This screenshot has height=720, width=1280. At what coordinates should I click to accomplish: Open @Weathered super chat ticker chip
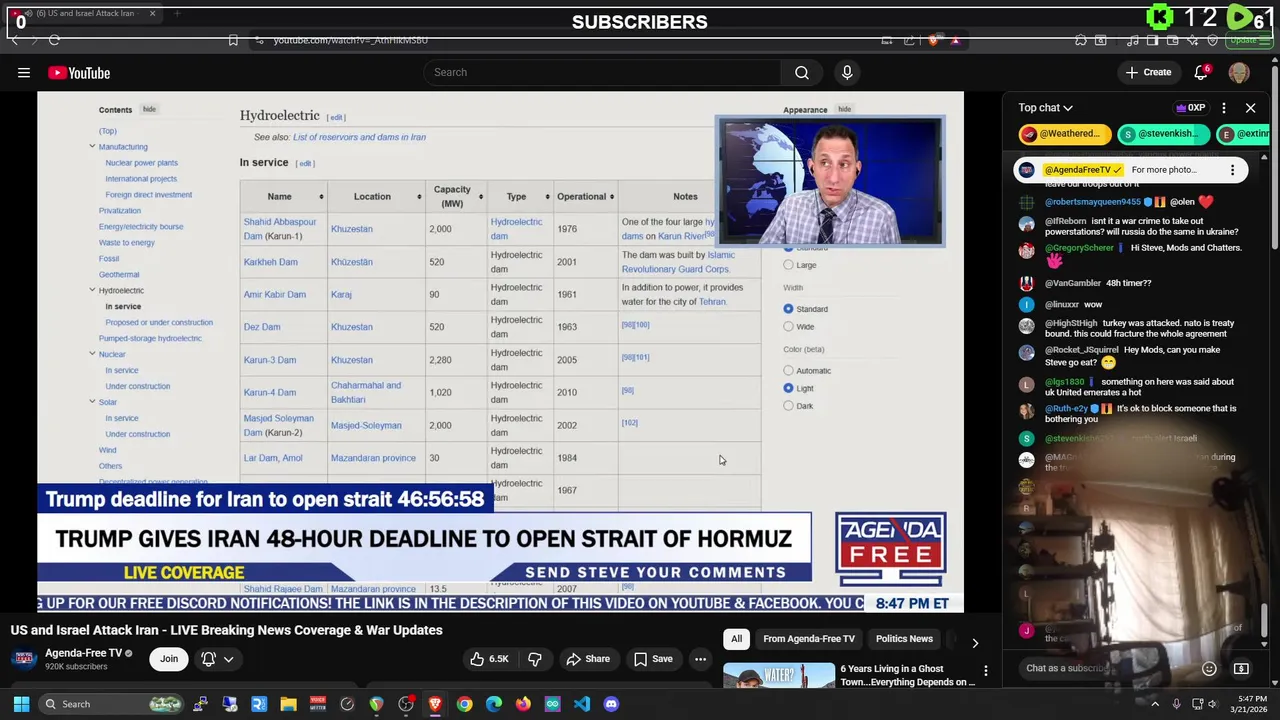click(1065, 134)
